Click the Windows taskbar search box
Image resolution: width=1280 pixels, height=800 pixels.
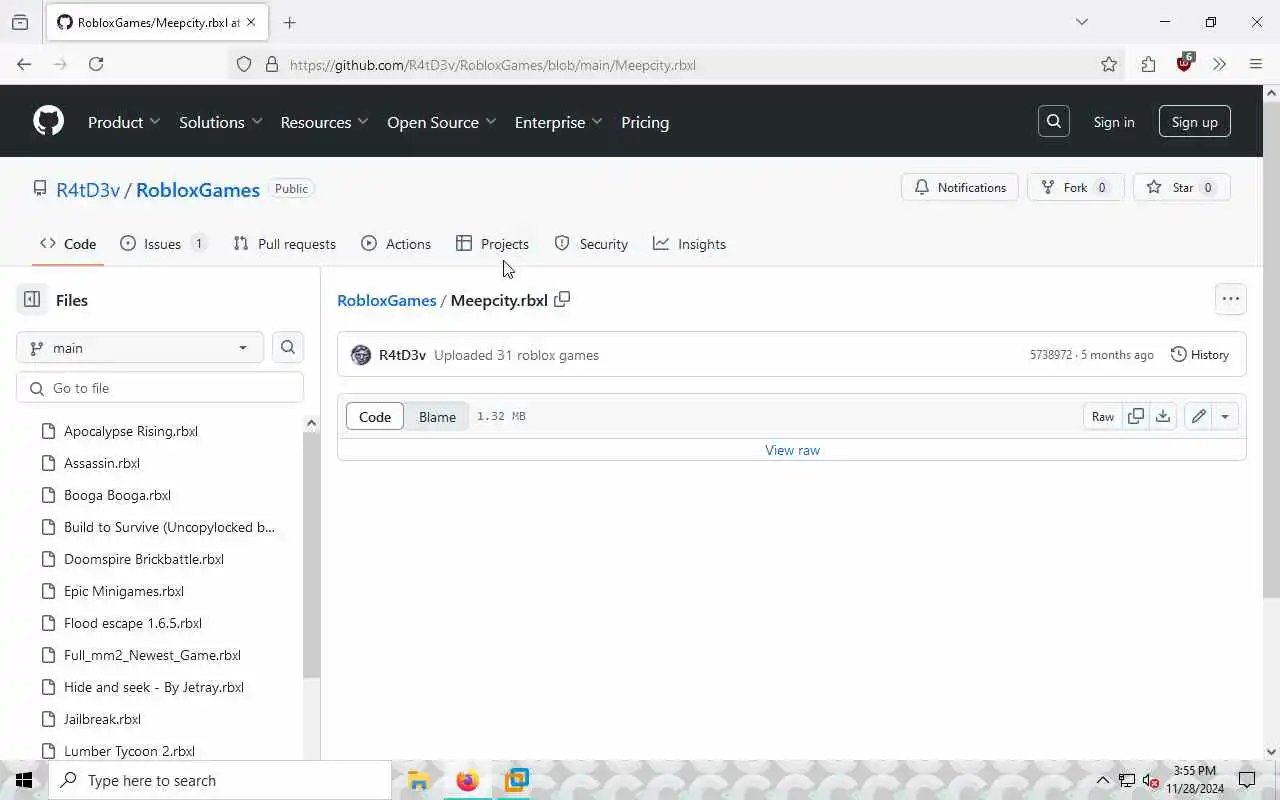220,781
